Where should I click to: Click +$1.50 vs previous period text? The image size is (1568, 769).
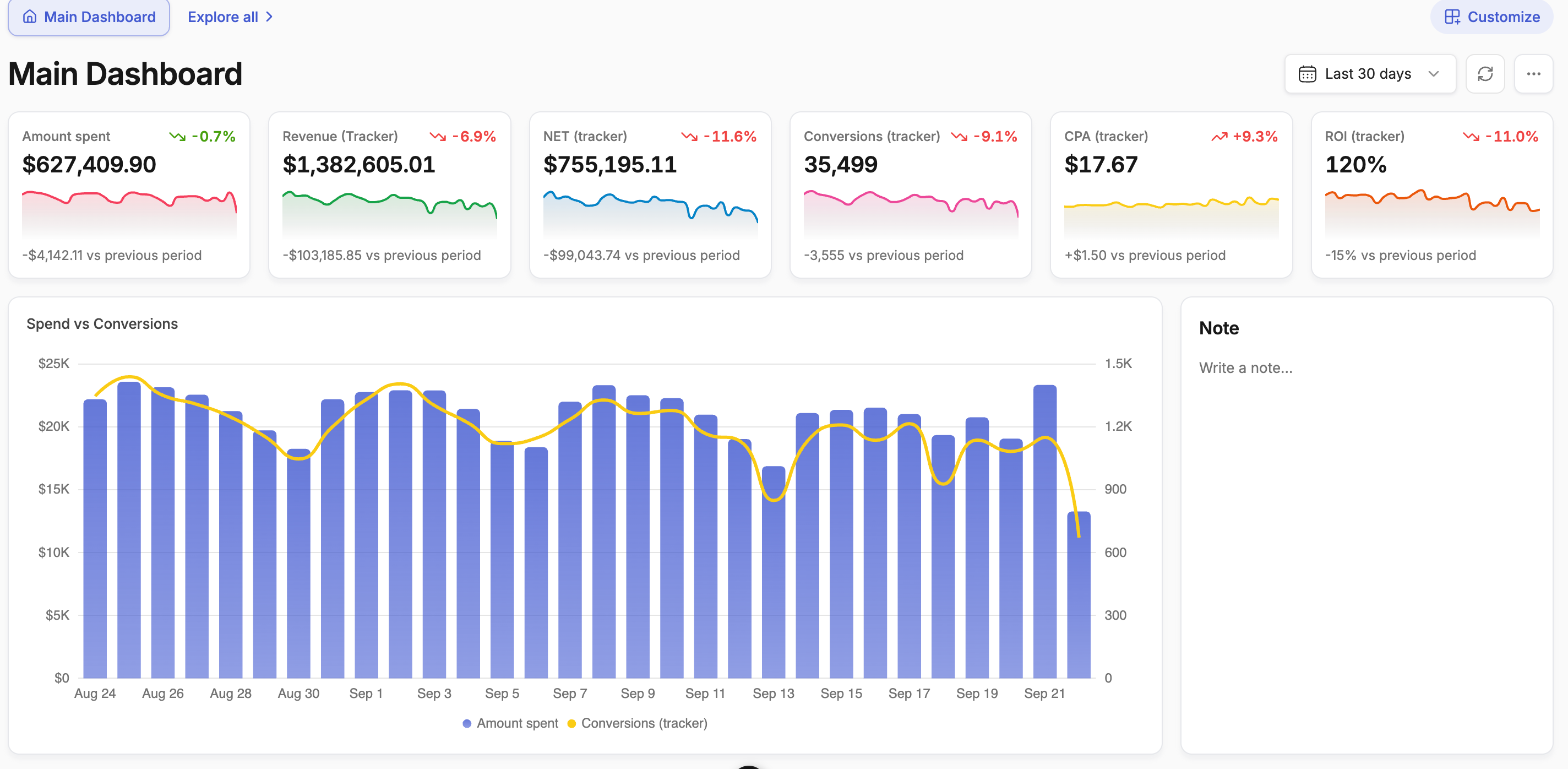tap(1145, 255)
